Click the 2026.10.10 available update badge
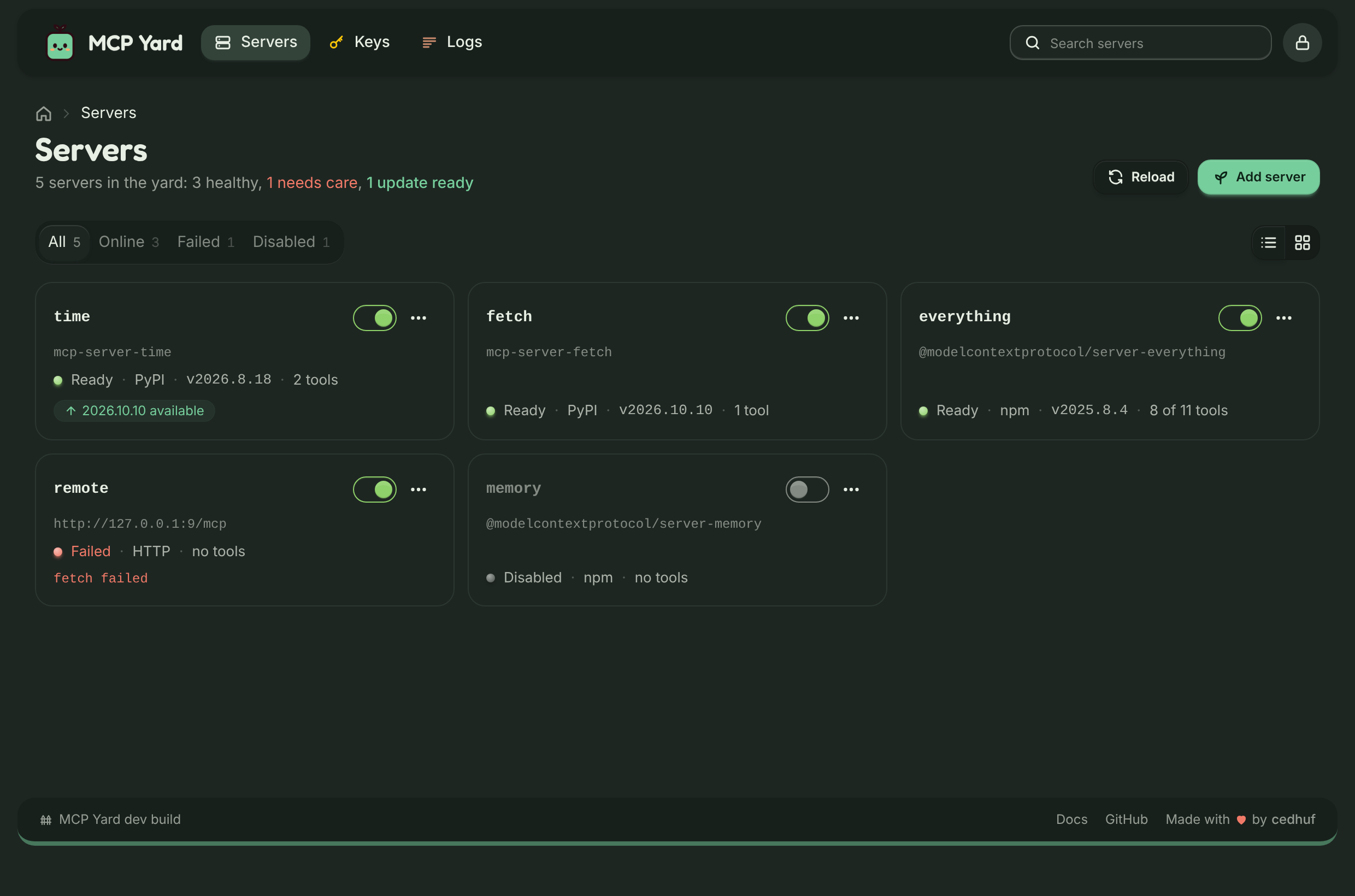This screenshot has height=896, width=1355. pyautogui.click(x=134, y=411)
